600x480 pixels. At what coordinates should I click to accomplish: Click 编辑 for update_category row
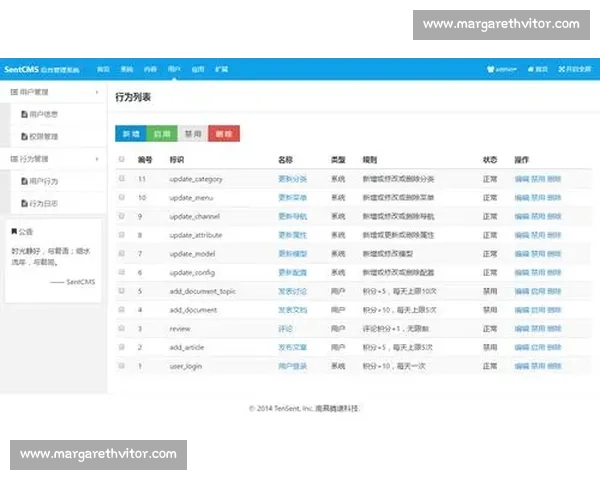[x=522, y=179]
